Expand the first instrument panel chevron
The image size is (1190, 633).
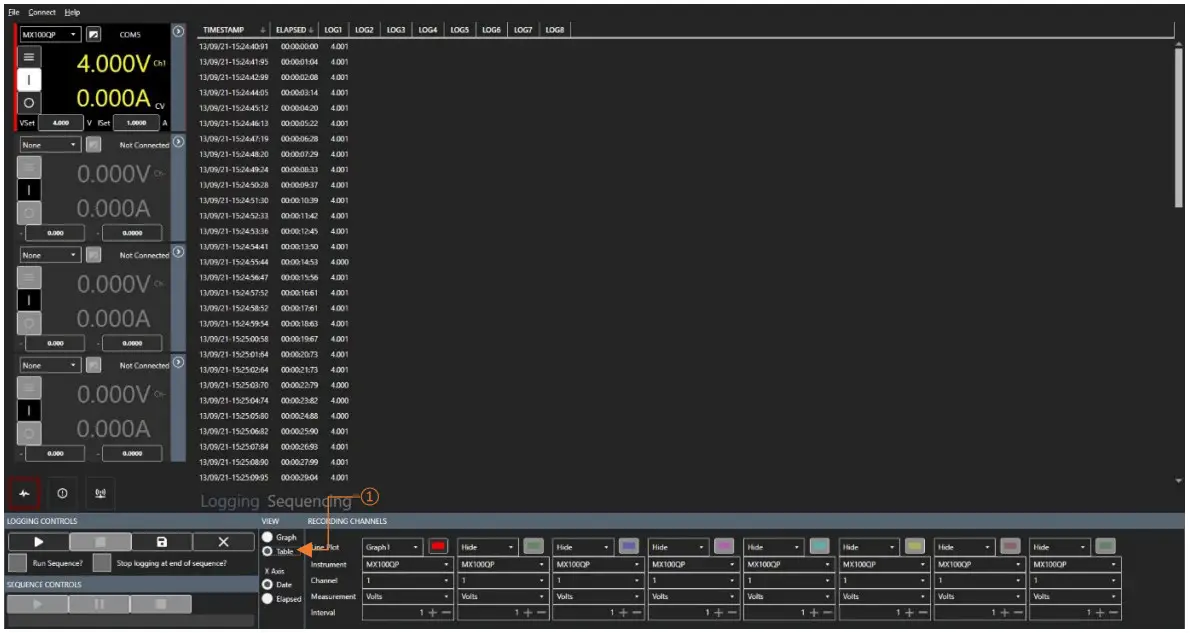pyautogui.click(x=178, y=31)
